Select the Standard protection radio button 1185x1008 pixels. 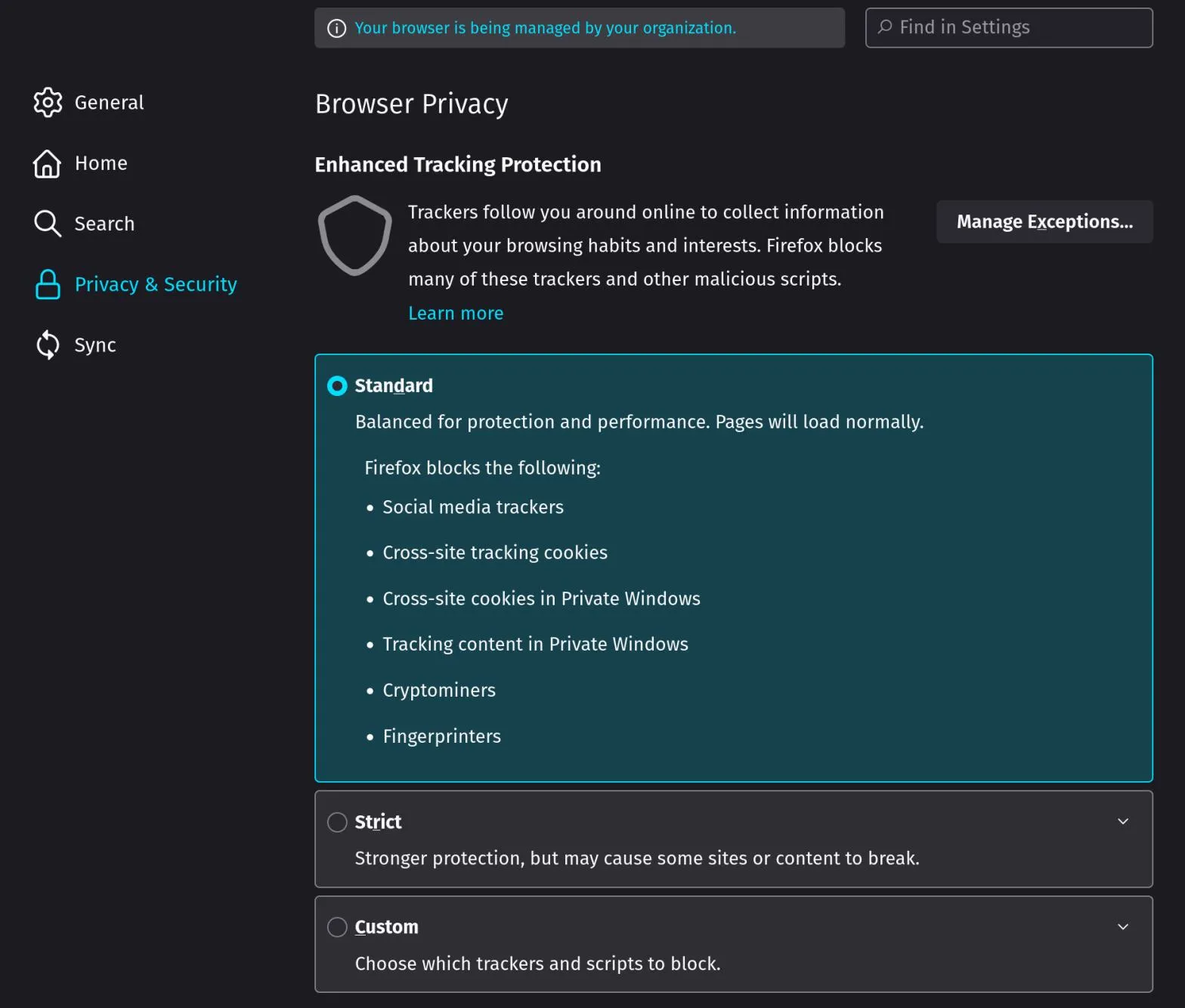337,386
